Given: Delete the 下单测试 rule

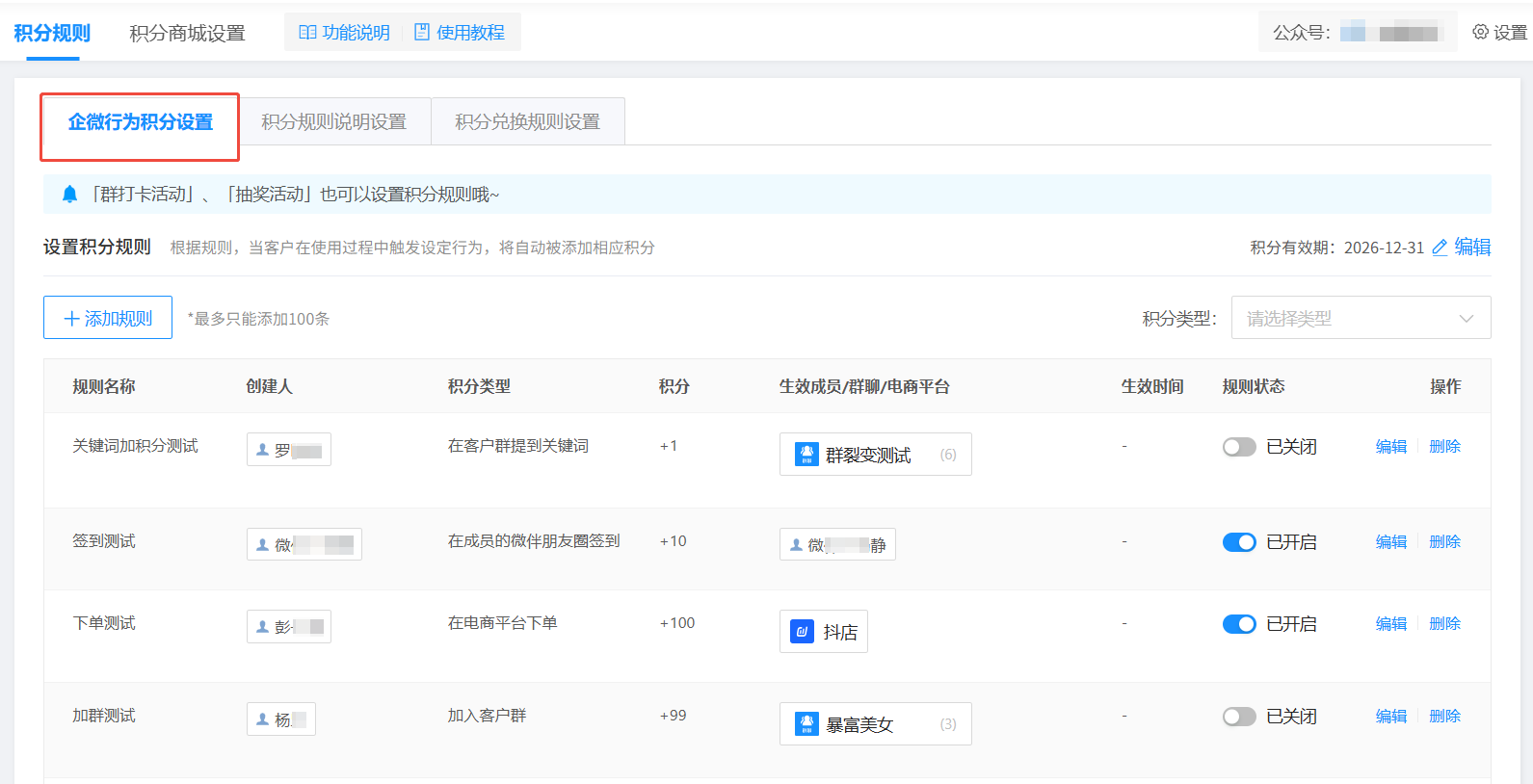Looking at the screenshot, I should coord(1445,624).
